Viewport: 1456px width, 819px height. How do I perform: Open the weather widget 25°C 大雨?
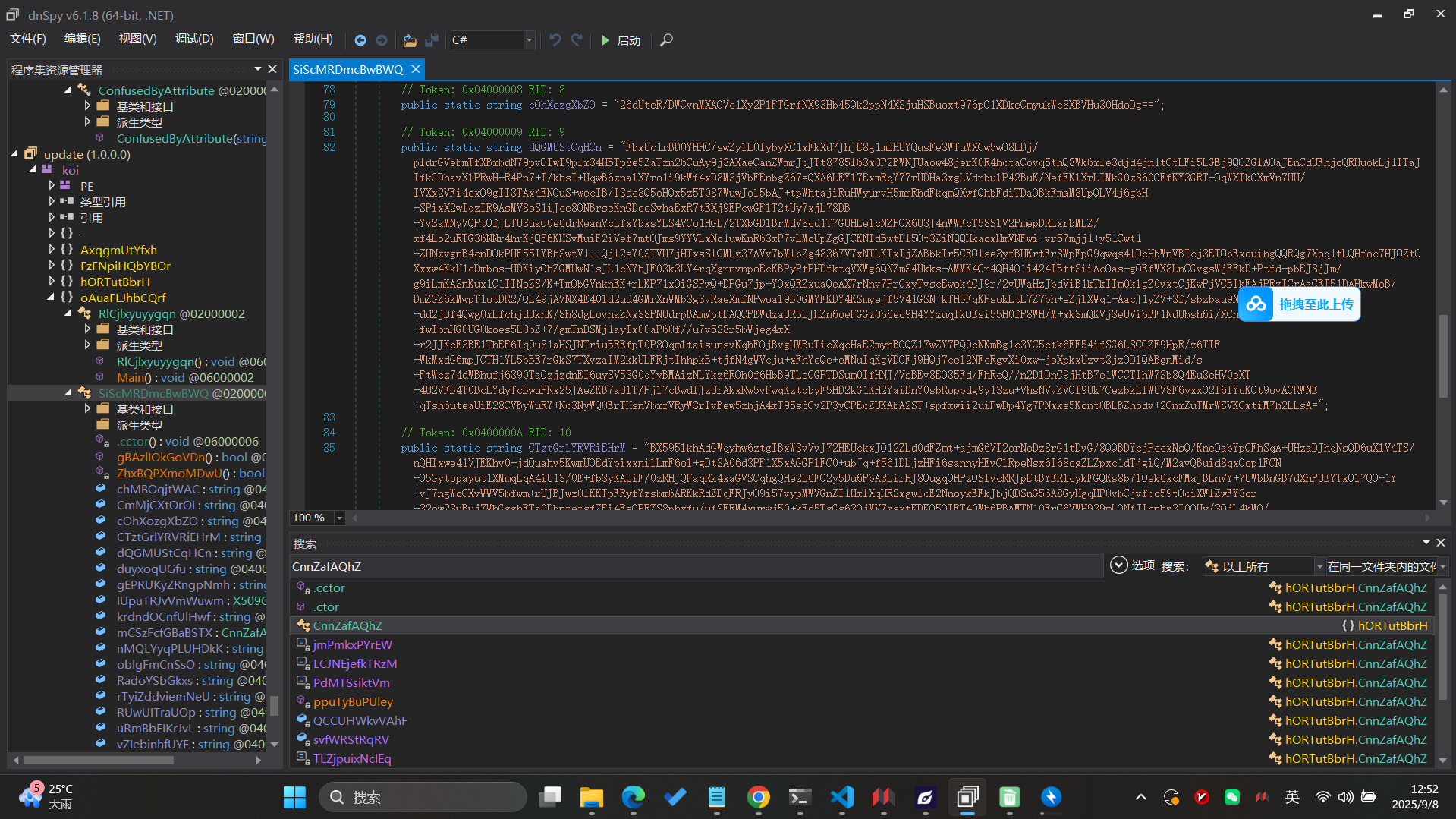[46, 796]
